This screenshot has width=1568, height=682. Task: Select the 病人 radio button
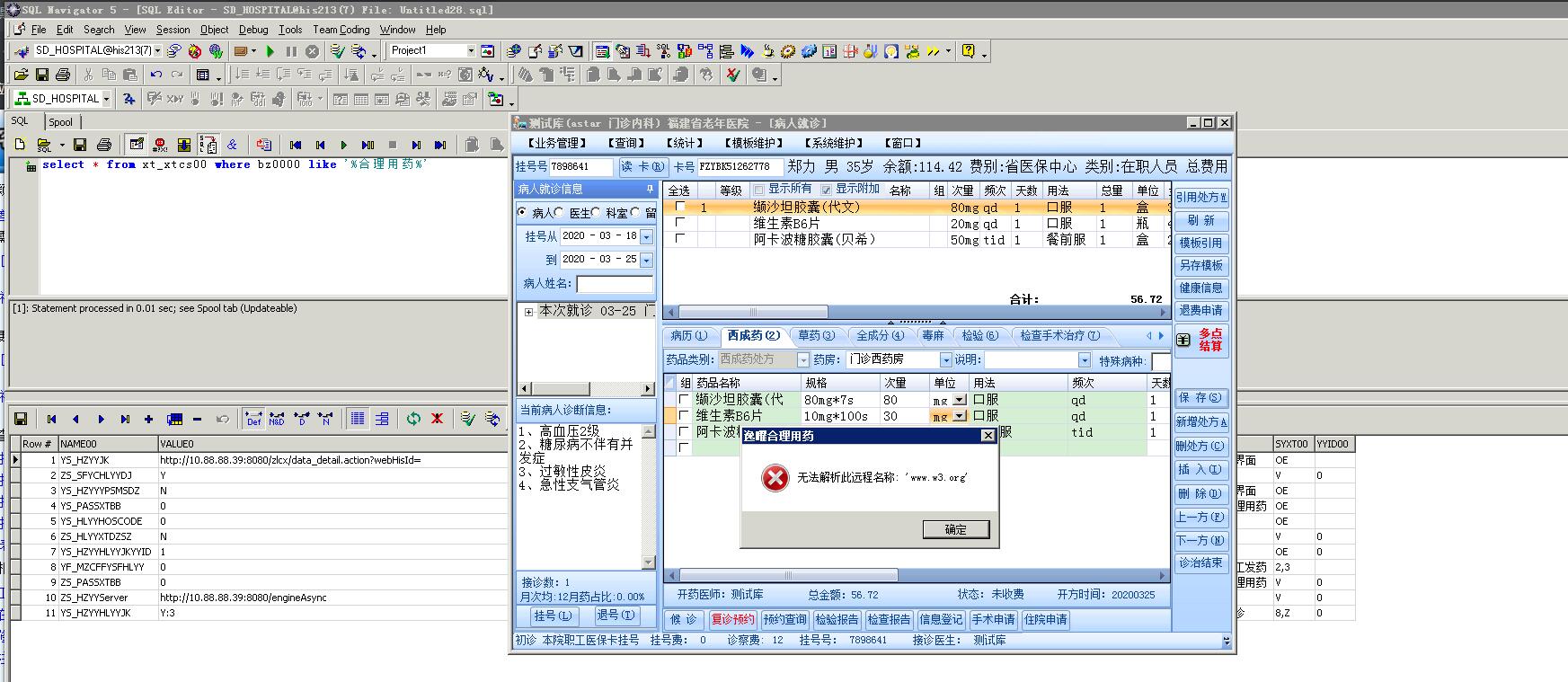pos(522,213)
